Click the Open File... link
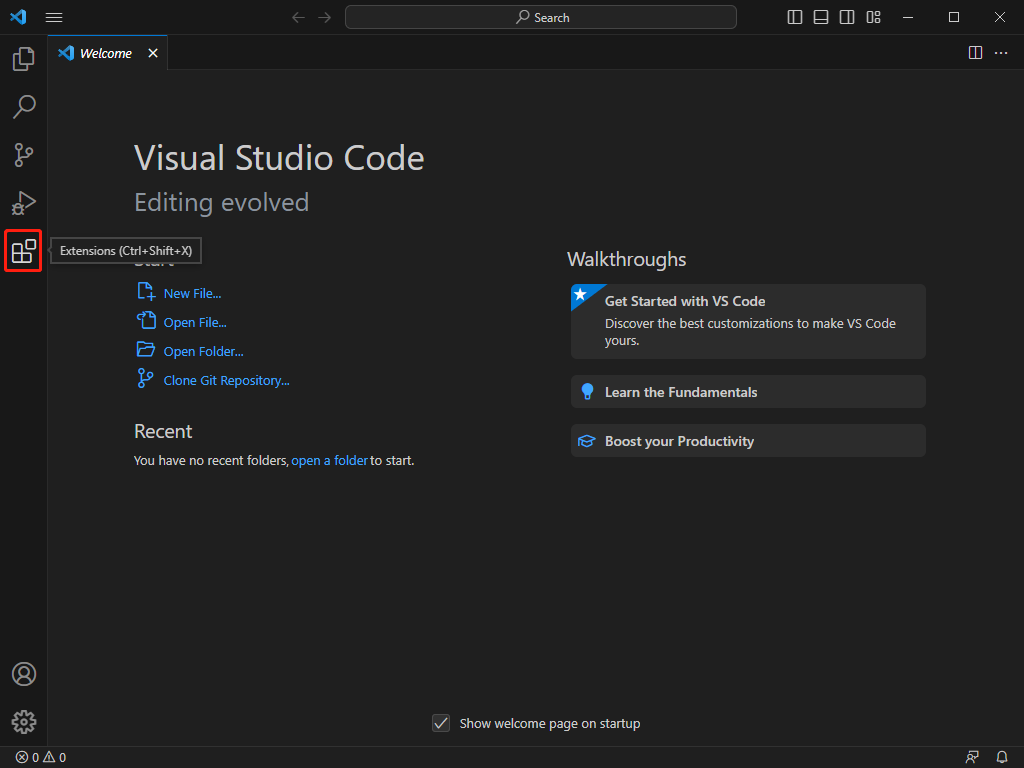The height and width of the screenshot is (768, 1024). pos(195,323)
